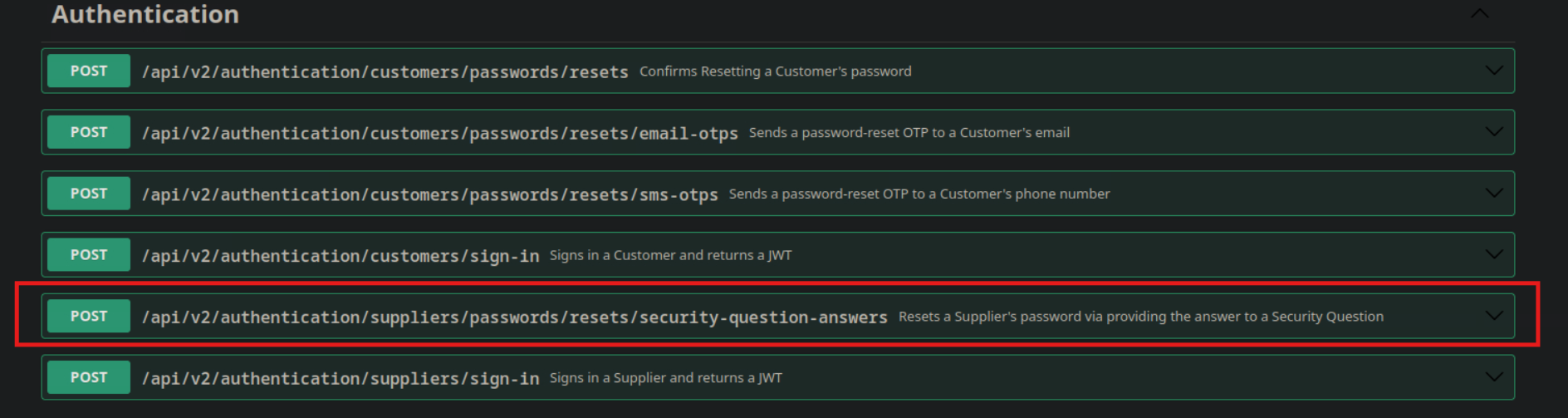The height and width of the screenshot is (418, 1568).
Task: Open the Authentication section heading
Action: [x=145, y=14]
